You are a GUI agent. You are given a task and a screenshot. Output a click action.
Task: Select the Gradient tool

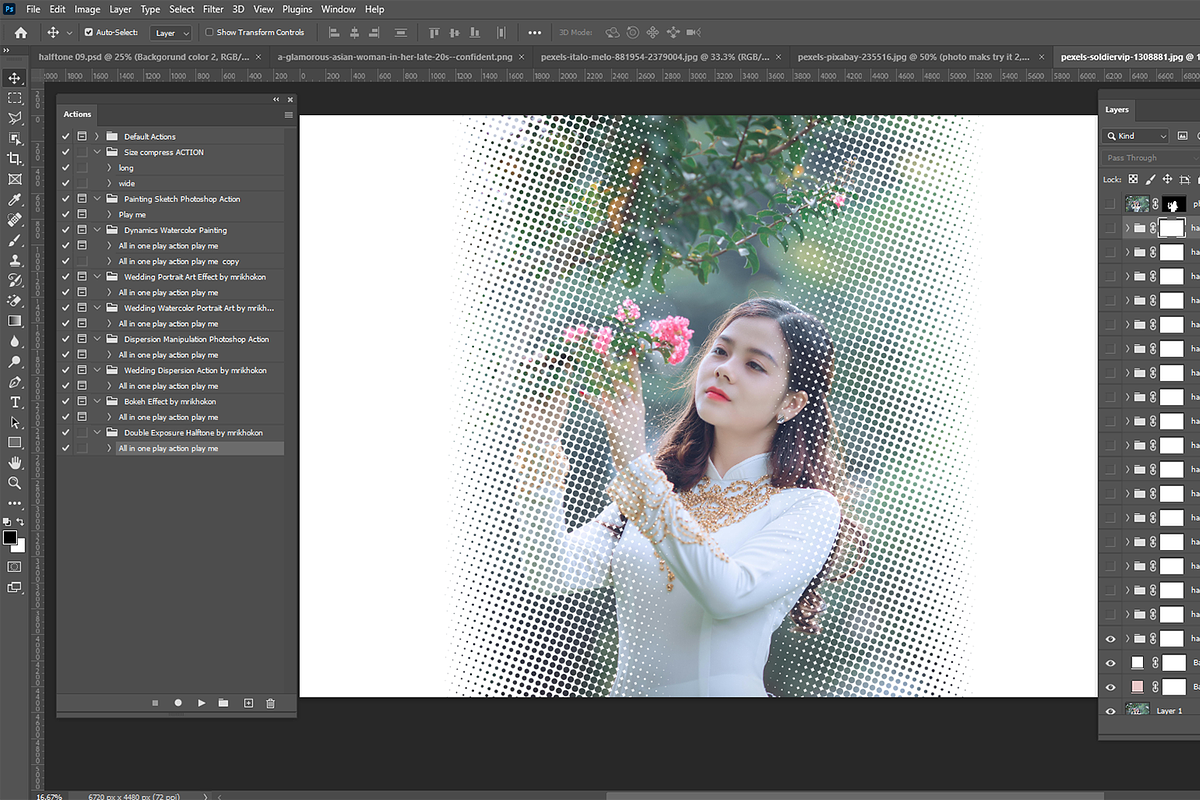(x=15, y=321)
